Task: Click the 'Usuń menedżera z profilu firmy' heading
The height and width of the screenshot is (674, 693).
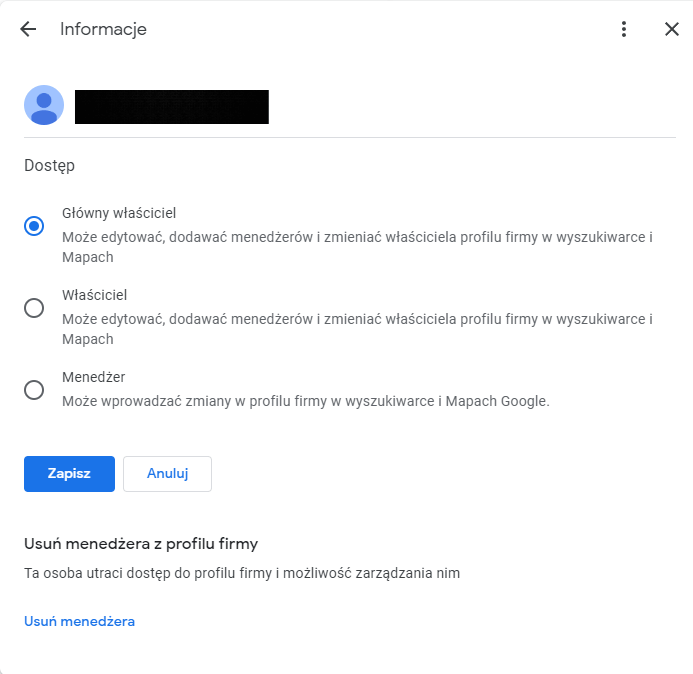Action: (141, 544)
